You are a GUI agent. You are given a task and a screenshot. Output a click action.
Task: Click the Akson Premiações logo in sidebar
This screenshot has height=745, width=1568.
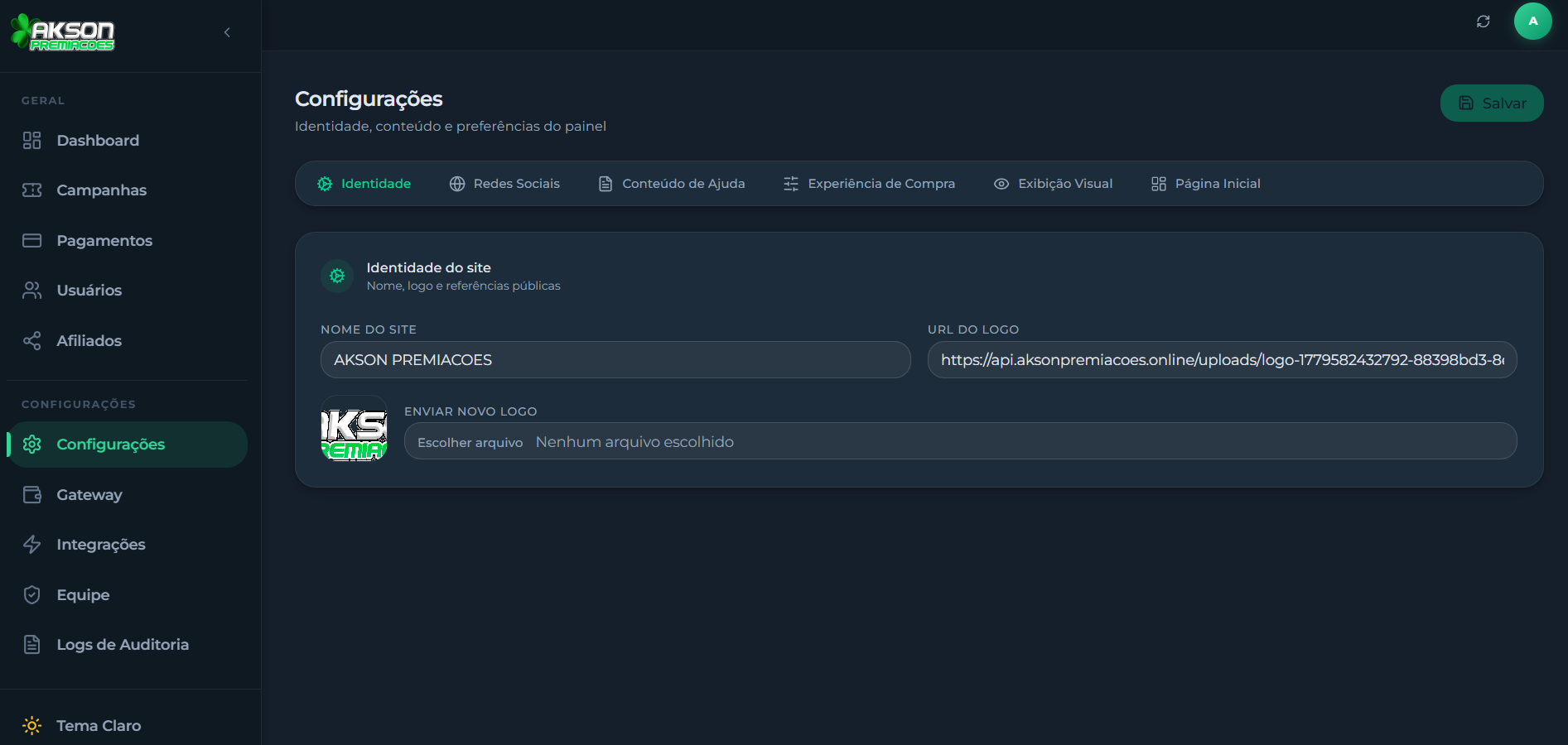pos(62,32)
